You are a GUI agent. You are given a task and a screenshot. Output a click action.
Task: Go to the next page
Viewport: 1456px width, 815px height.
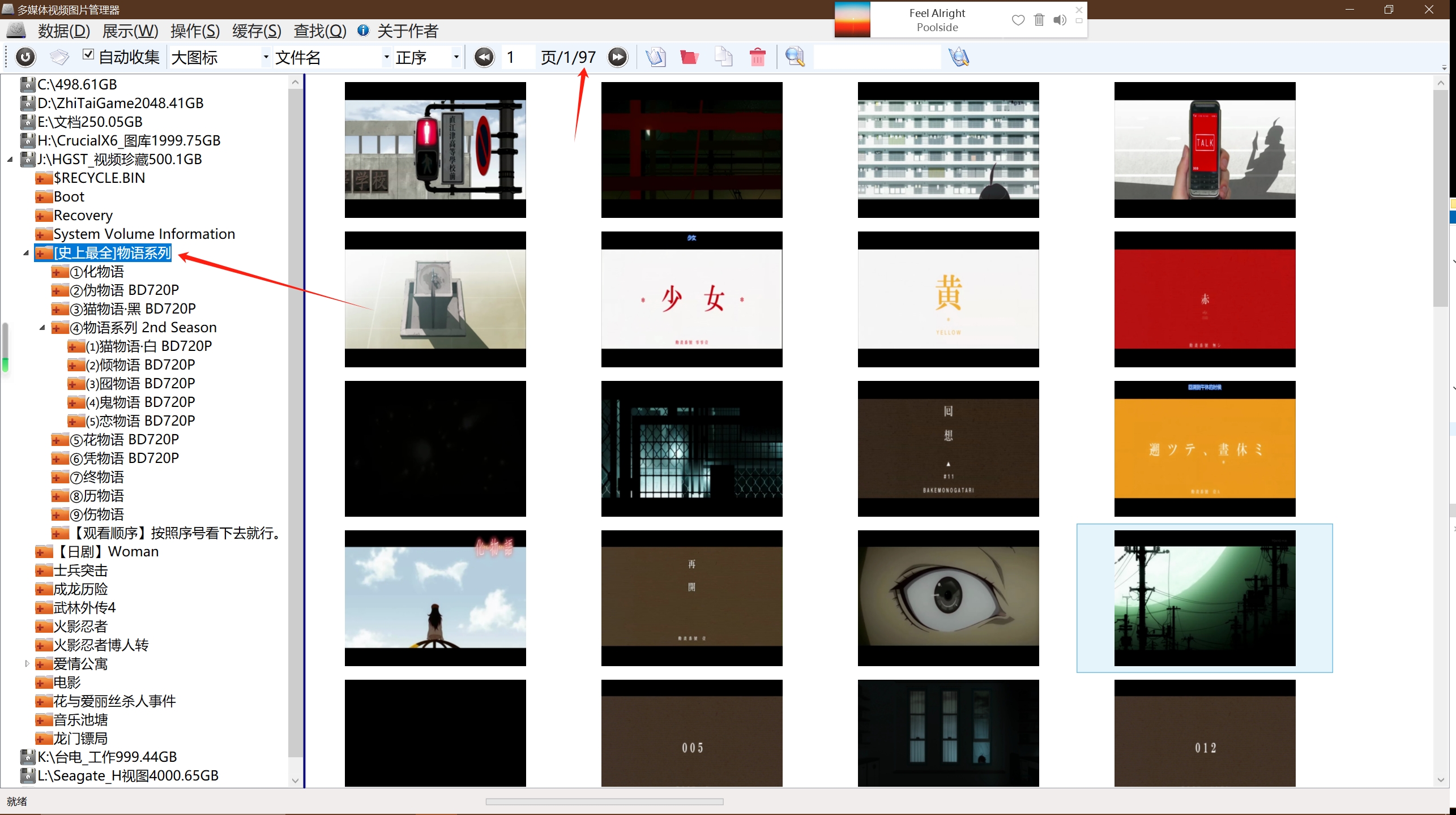pos(618,57)
